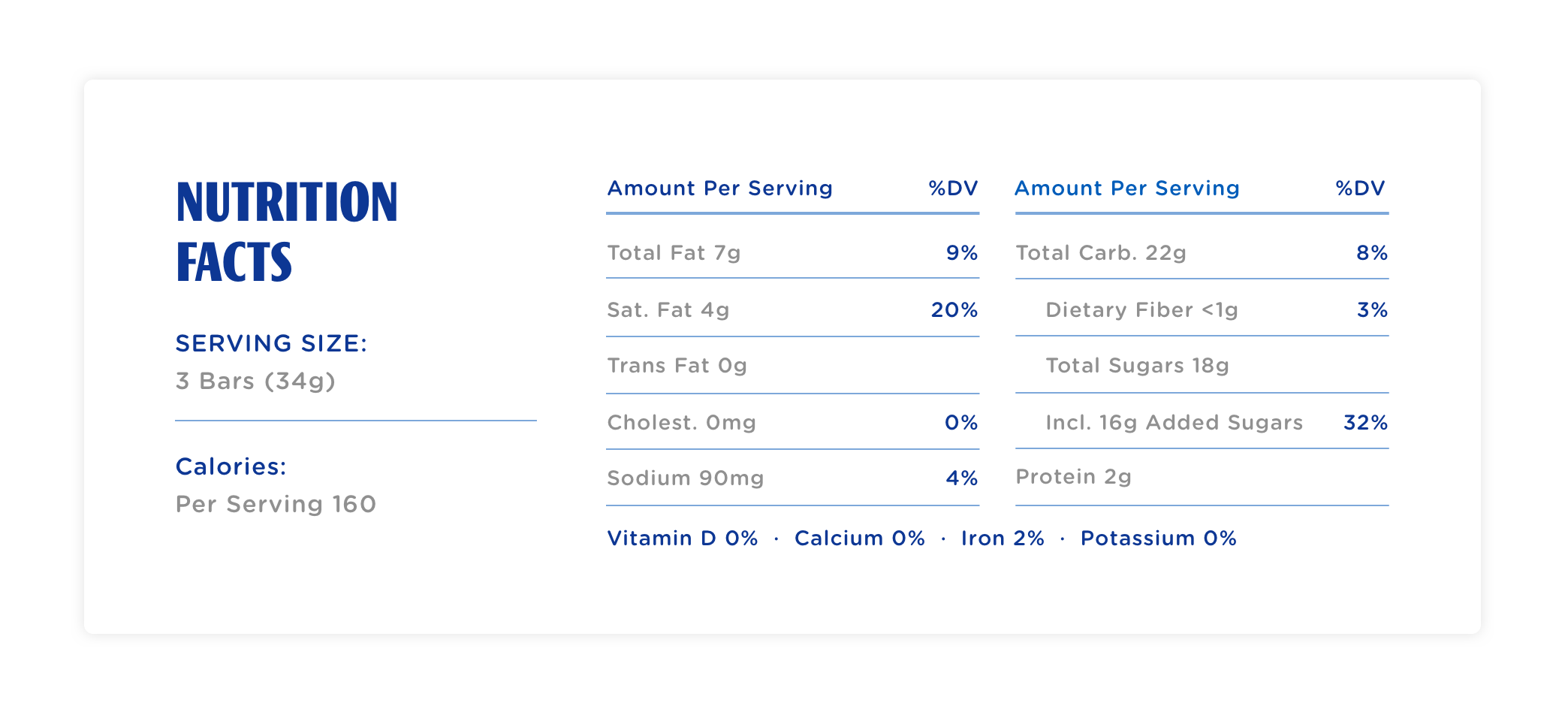Click the 32% added sugars daily value

click(x=1365, y=423)
